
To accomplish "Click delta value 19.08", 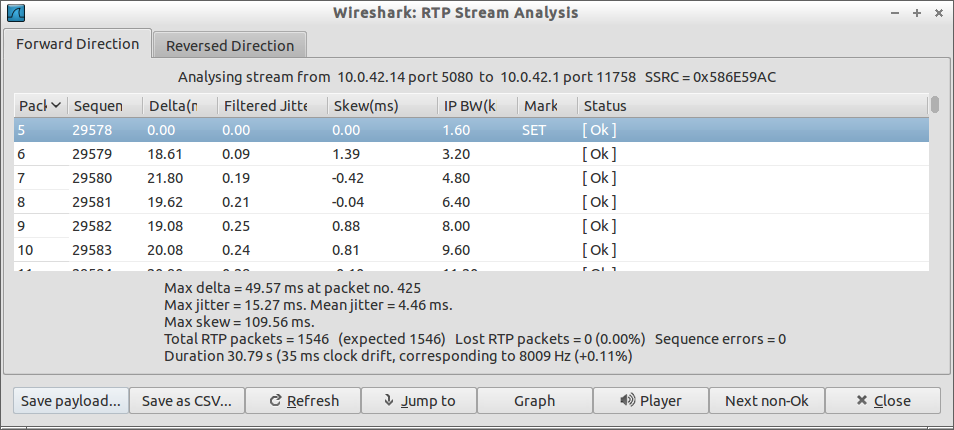I will [x=165, y=226].
